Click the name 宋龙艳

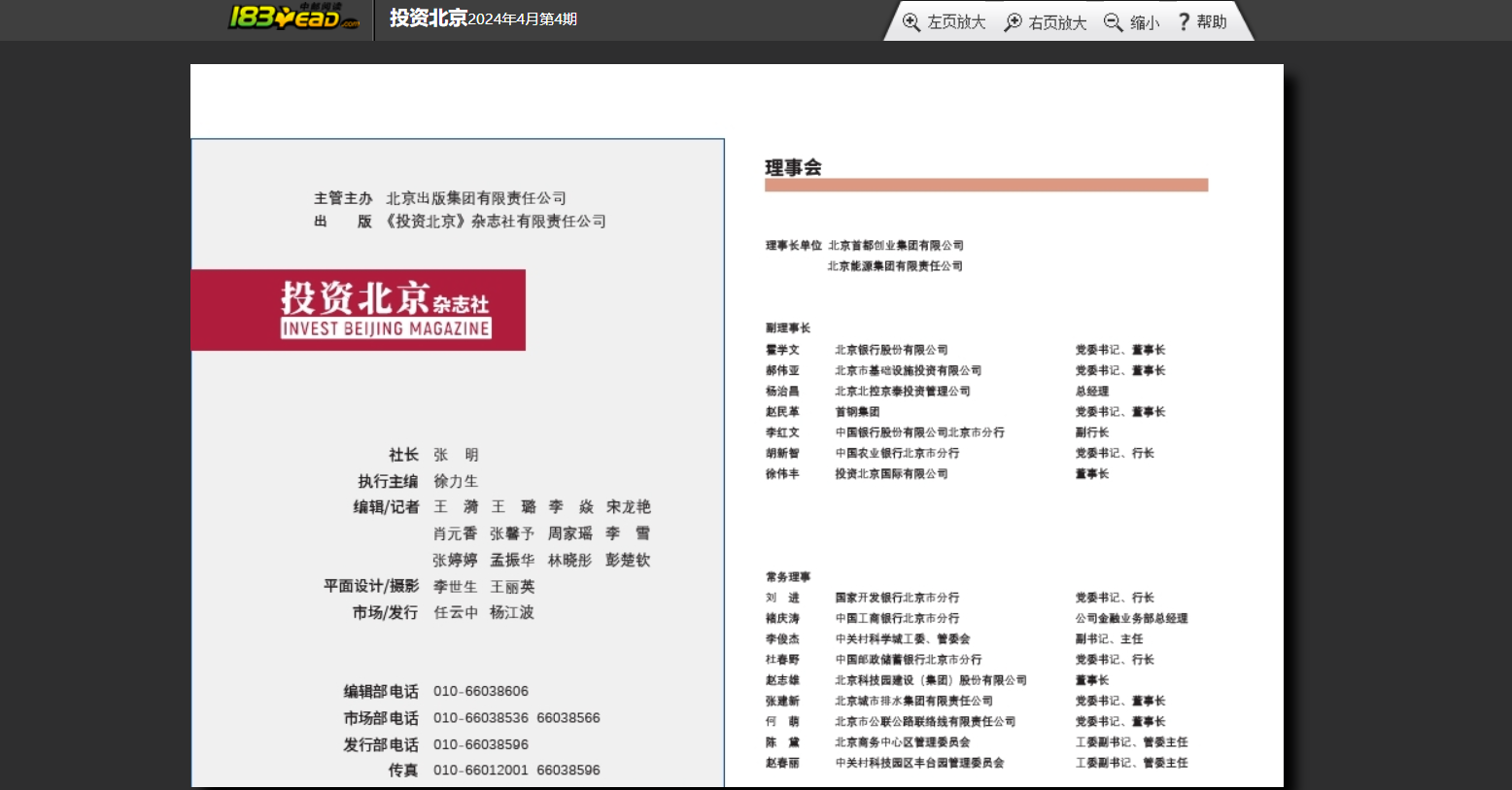pos(629,507)
